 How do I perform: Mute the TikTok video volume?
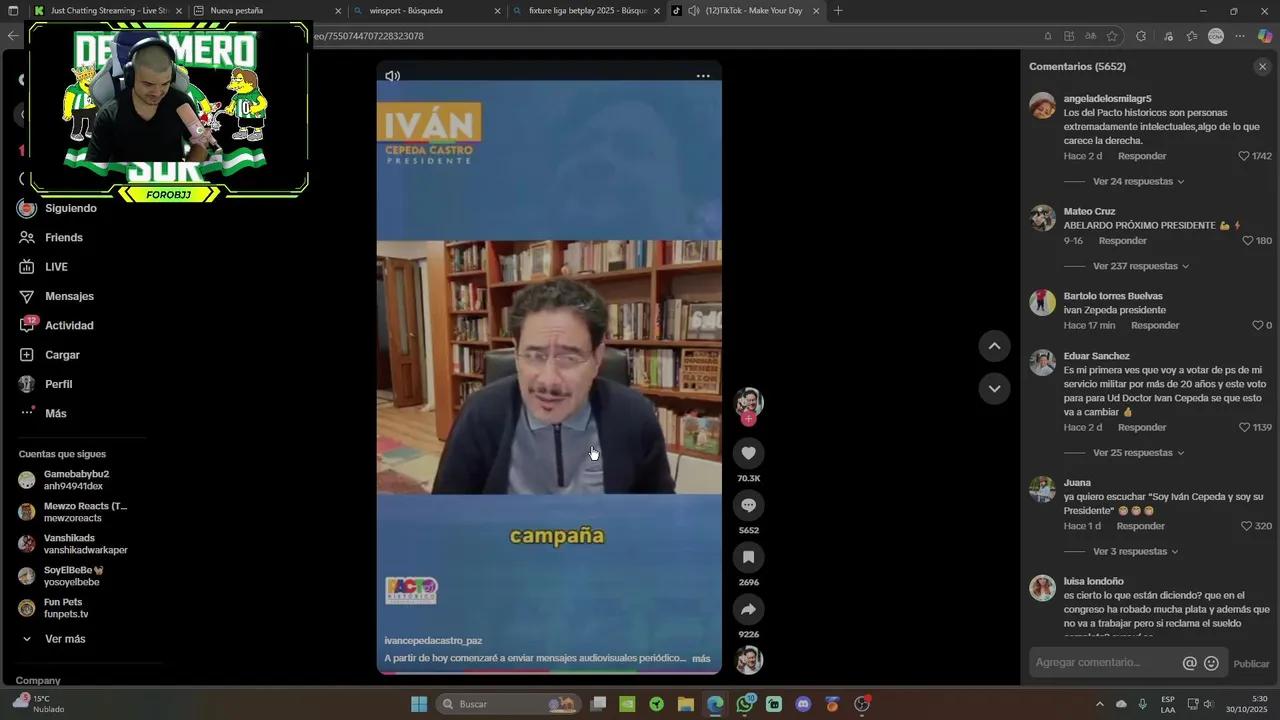(392, 76)
